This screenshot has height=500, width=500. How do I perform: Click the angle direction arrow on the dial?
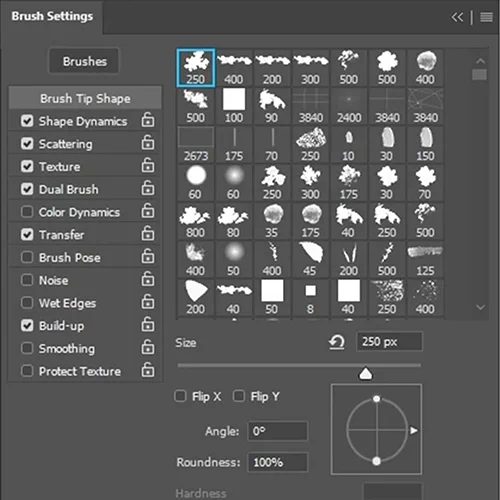click(x=414, y=430)
